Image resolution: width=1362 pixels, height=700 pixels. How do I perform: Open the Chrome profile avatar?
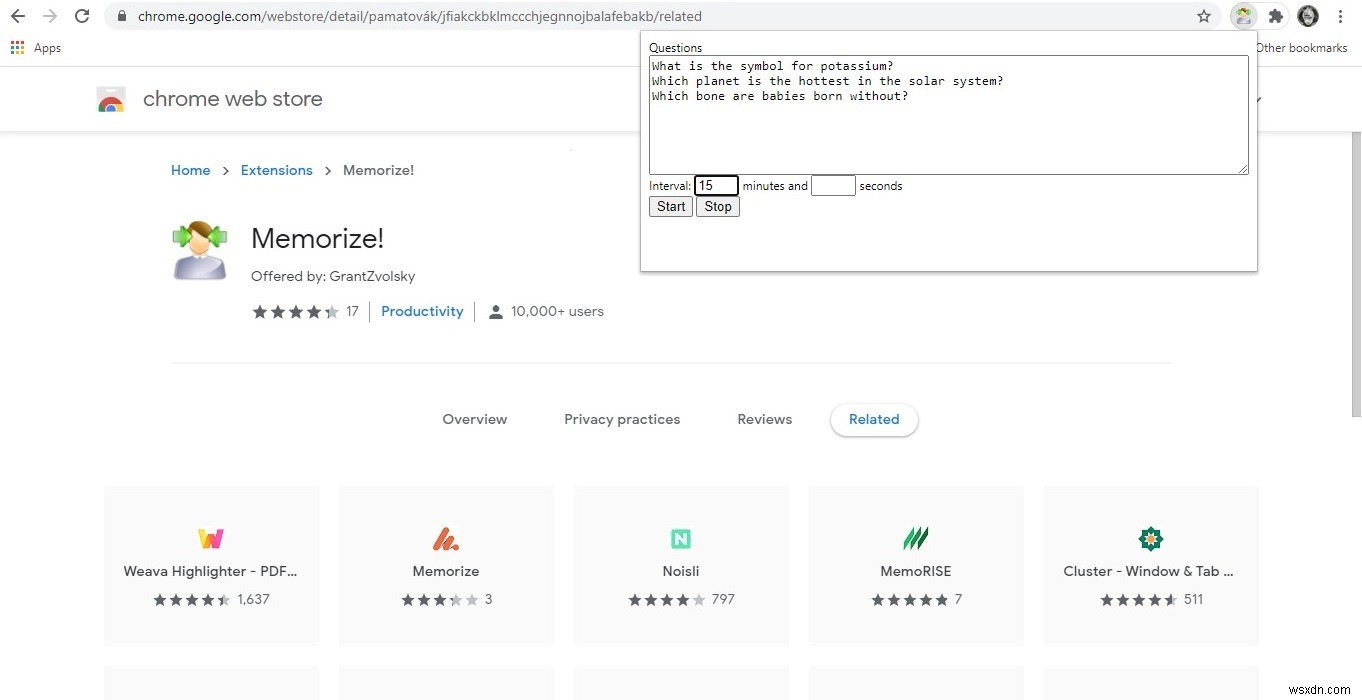click(1308, 16)
